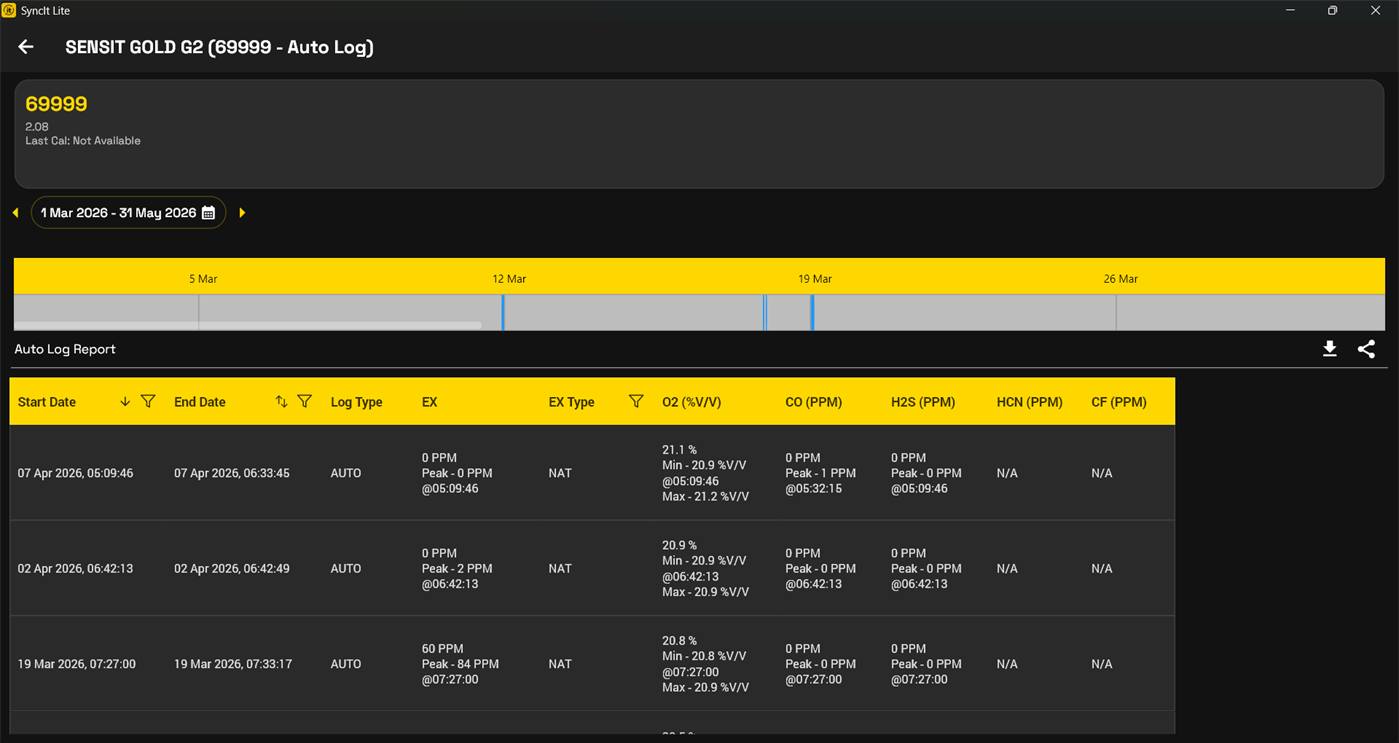Click the Log Type column header
The height and width of the screenshot is (743, 1399).
click(x=357, y=402)
